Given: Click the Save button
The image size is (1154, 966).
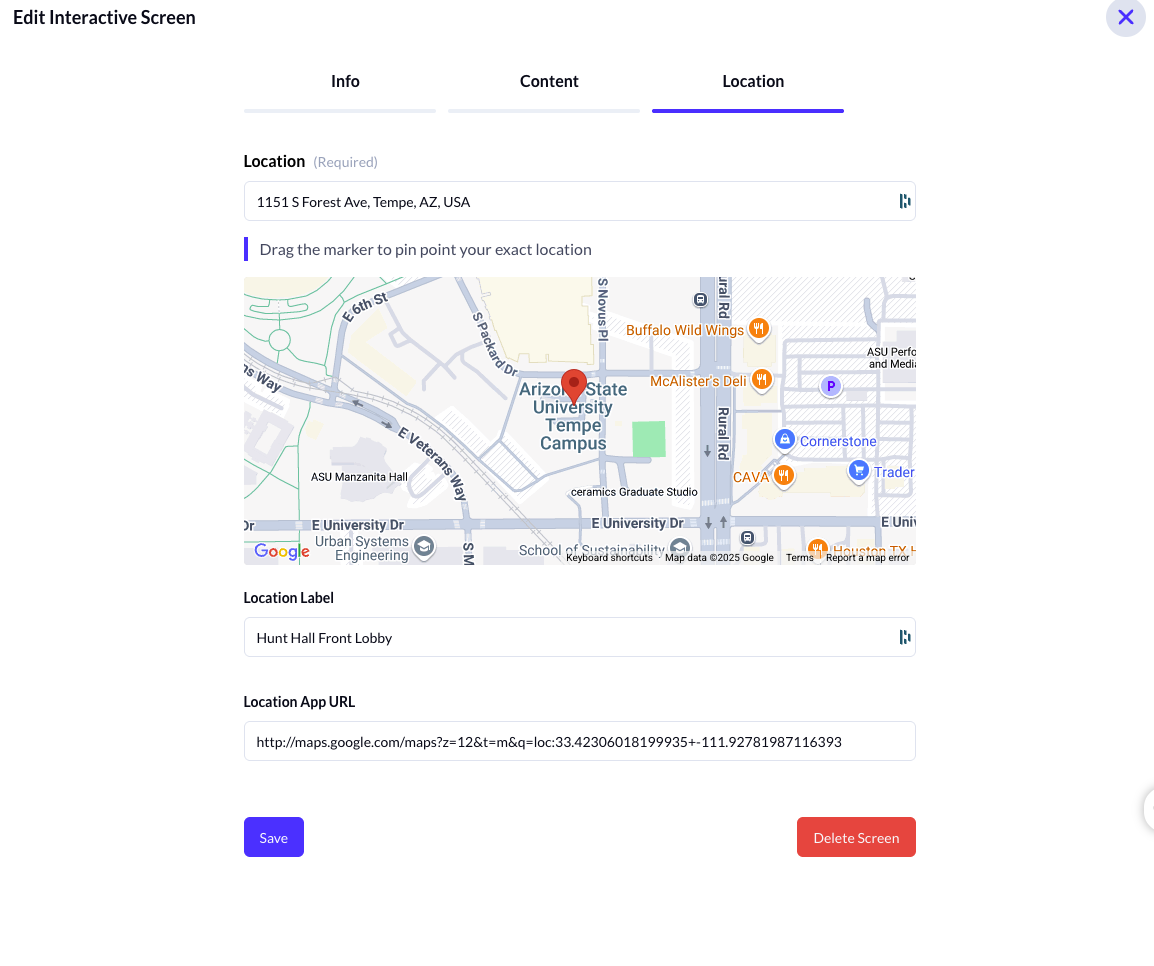Looking at the screenshot, I should pyautogui.click(x=273, y=837).
